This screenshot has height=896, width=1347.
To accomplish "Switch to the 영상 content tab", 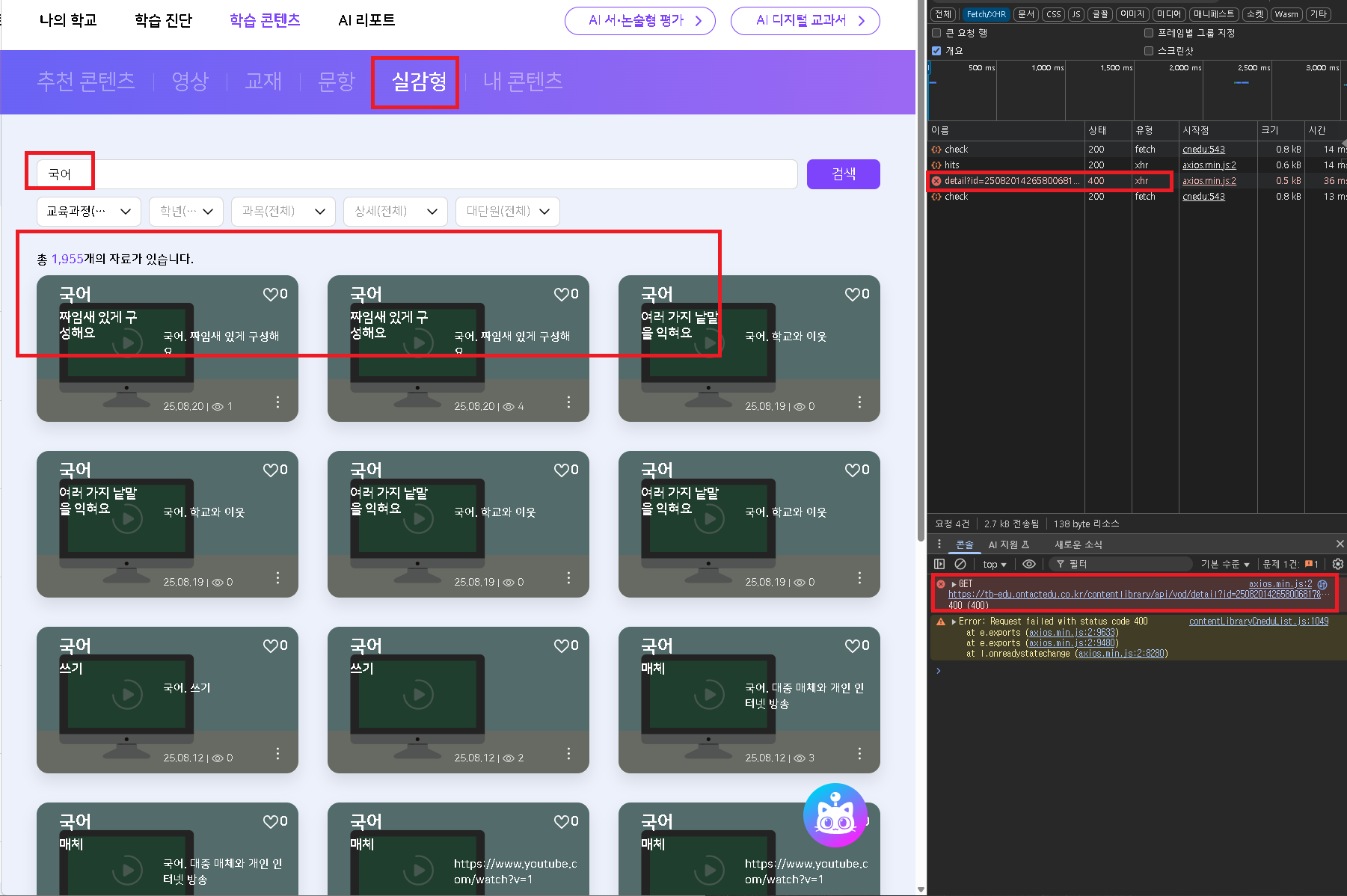I will pos(190,81).
